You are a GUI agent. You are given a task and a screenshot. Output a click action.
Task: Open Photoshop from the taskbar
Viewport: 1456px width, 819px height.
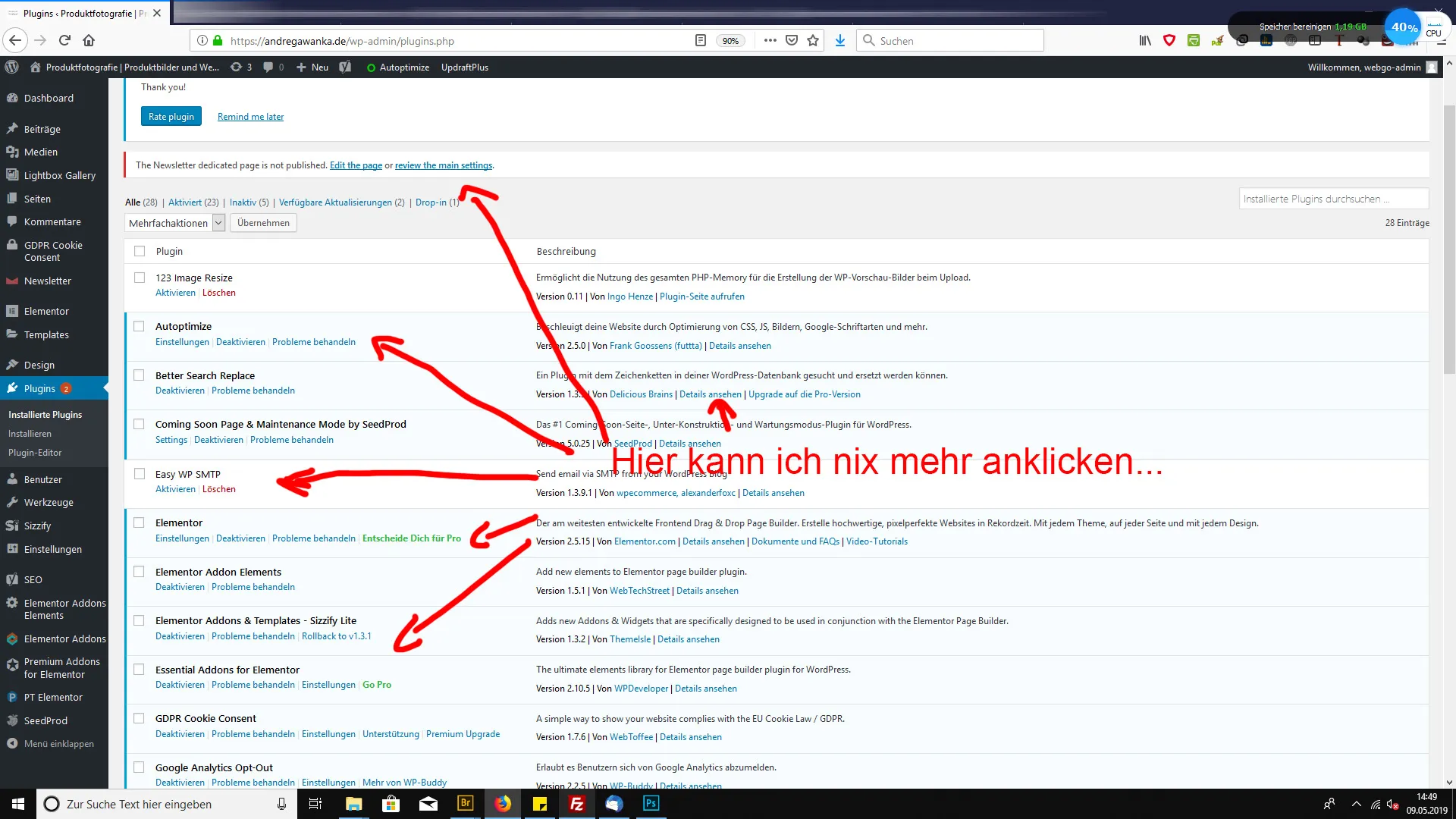[x=651, y=804]
